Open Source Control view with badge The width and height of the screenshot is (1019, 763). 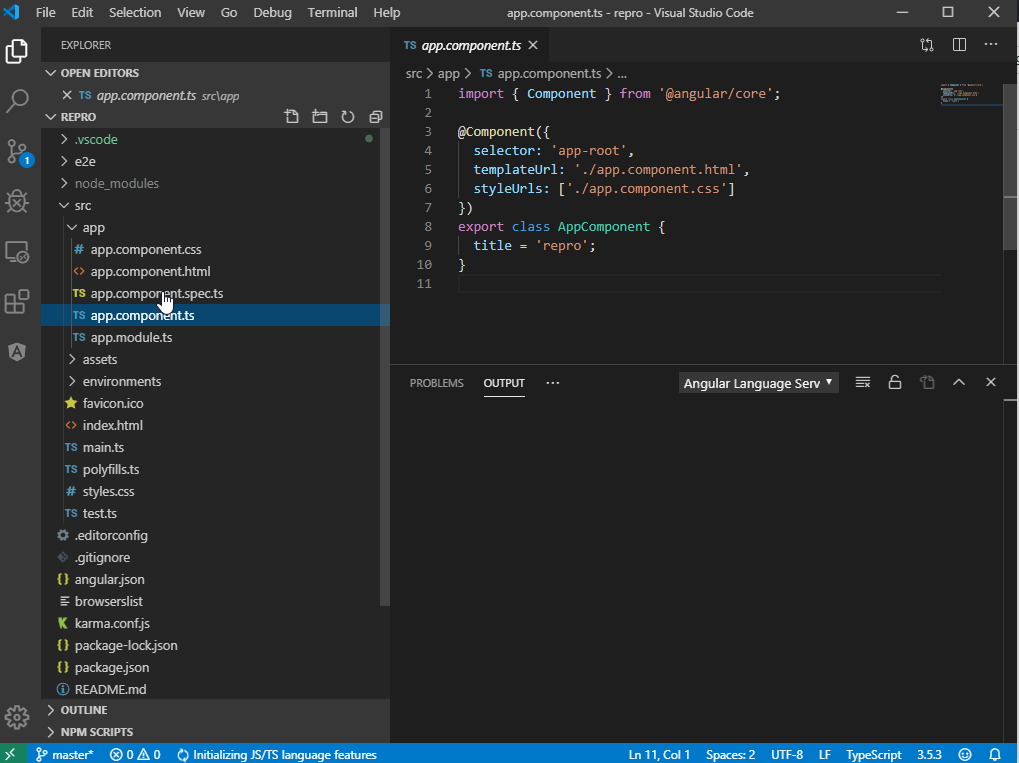point(17,152)
